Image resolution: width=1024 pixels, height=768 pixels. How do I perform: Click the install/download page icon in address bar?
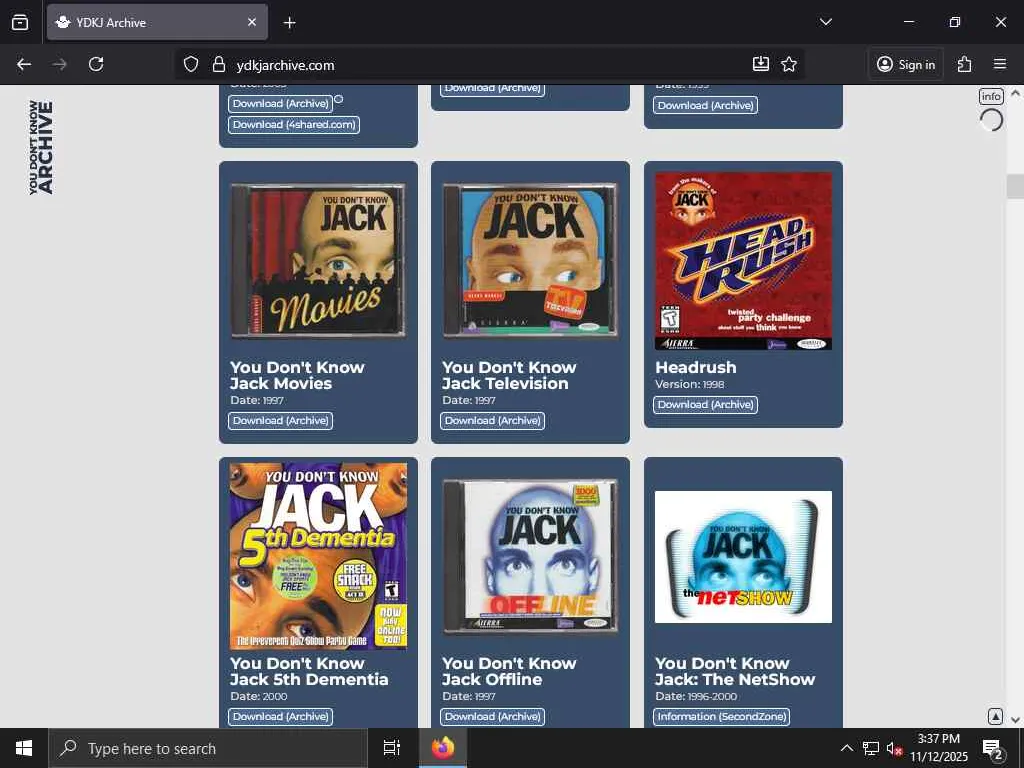(x=761, y=63)
